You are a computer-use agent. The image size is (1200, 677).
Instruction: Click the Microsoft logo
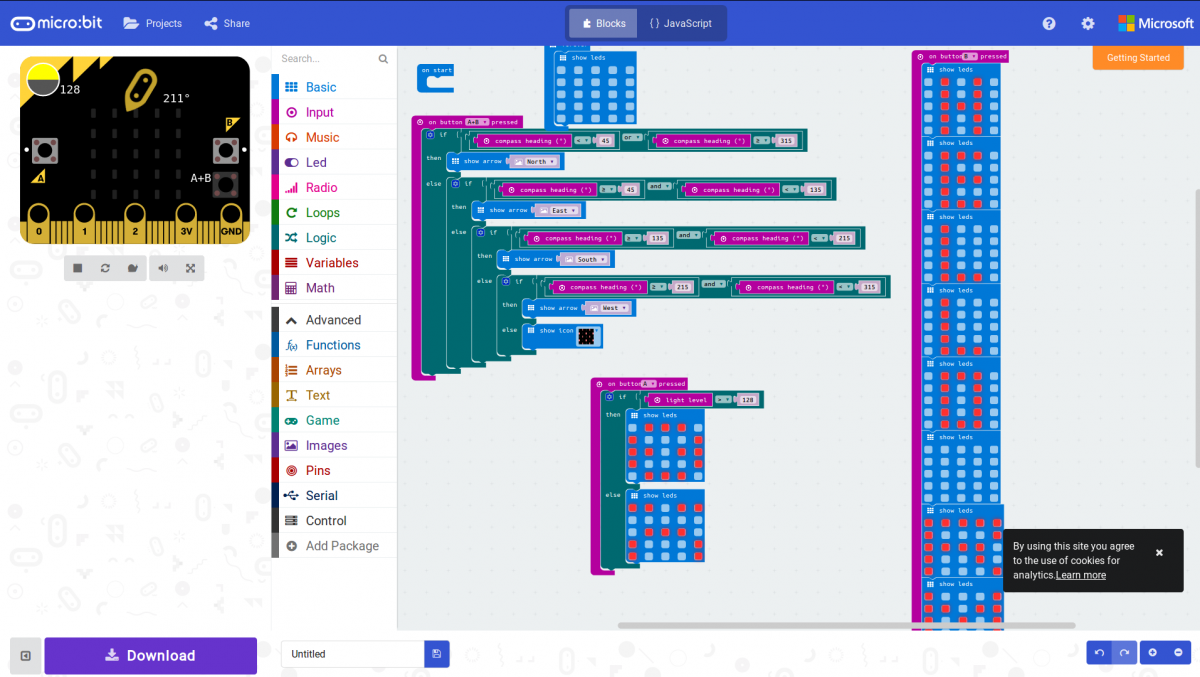click(1156, 23)
